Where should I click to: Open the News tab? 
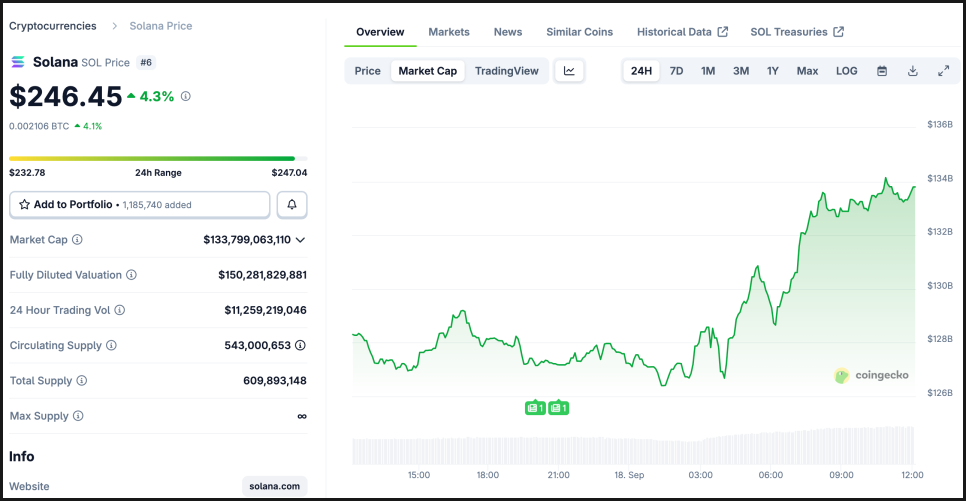(x=508, y=32)
